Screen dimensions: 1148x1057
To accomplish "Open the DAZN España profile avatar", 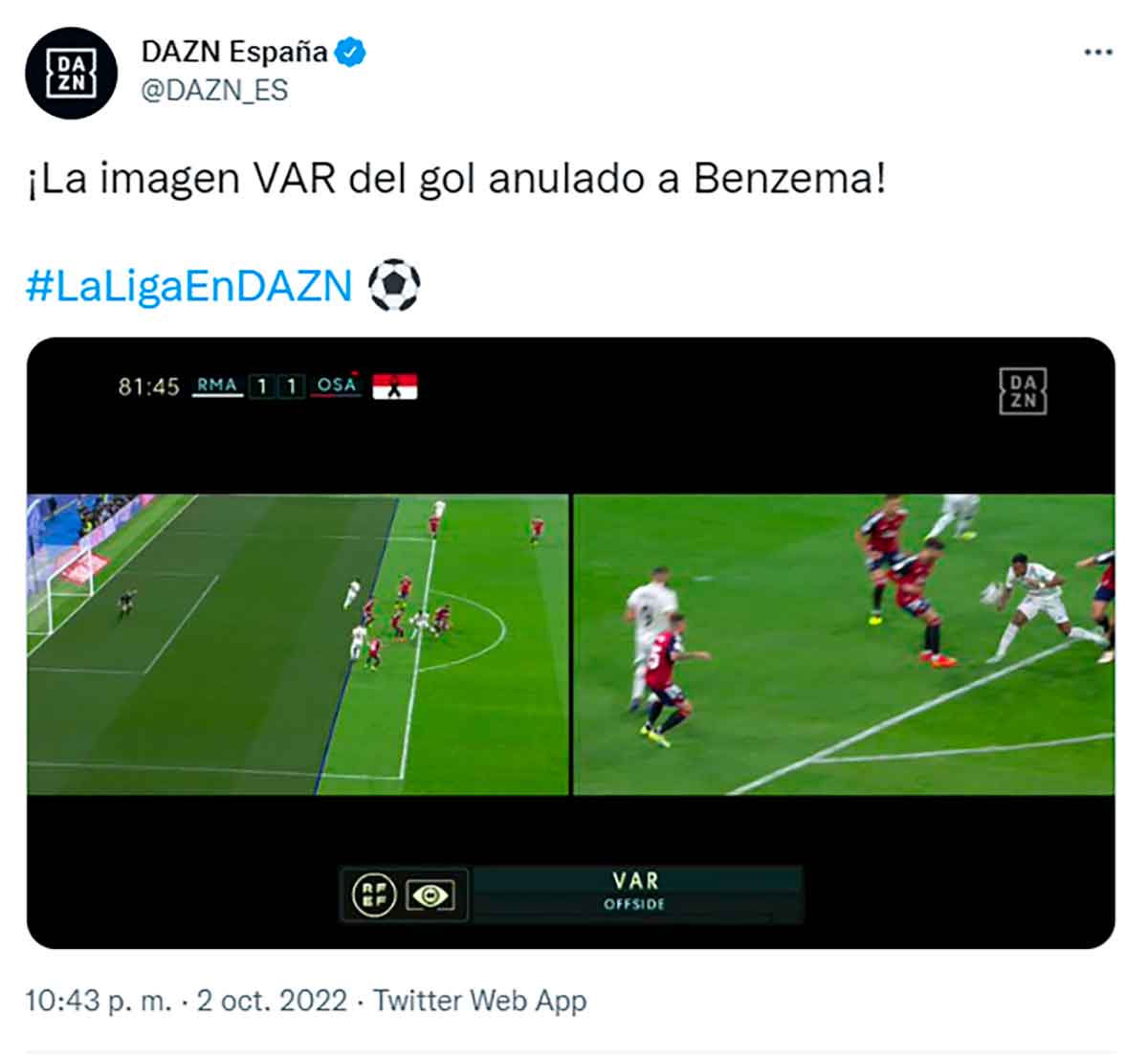I will click(71, 73).
